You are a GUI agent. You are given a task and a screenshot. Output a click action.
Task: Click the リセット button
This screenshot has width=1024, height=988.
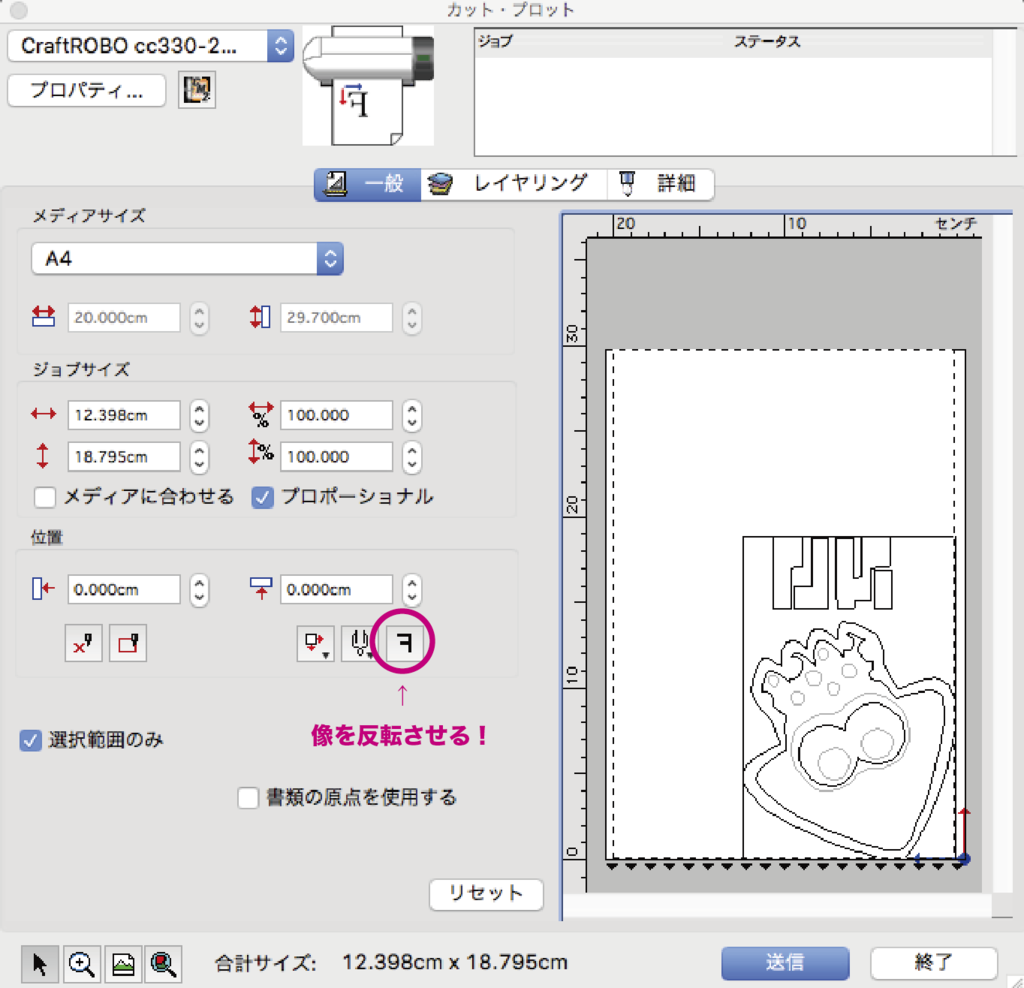point(487,893)
